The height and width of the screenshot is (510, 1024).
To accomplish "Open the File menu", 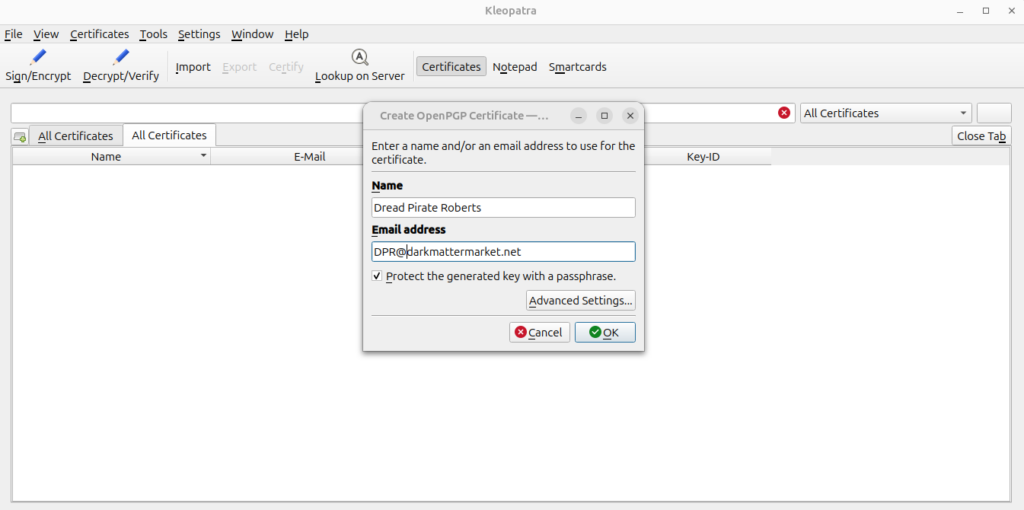I will pyautogui.click(x=13, y=34).
